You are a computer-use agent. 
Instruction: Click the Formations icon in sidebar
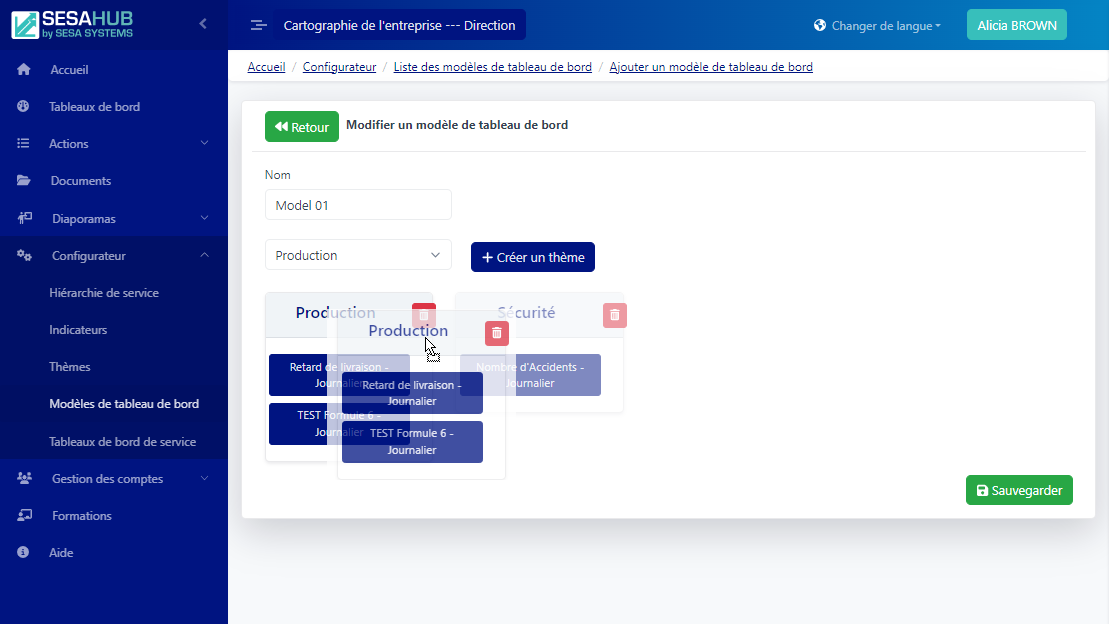24,516
